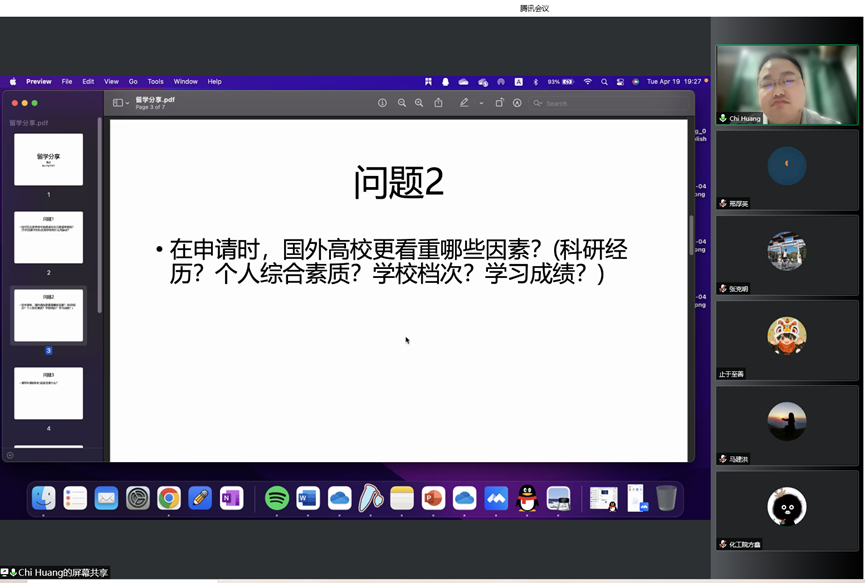
Task: Click the Rotate page icon in toolbar
Action: 499,103
